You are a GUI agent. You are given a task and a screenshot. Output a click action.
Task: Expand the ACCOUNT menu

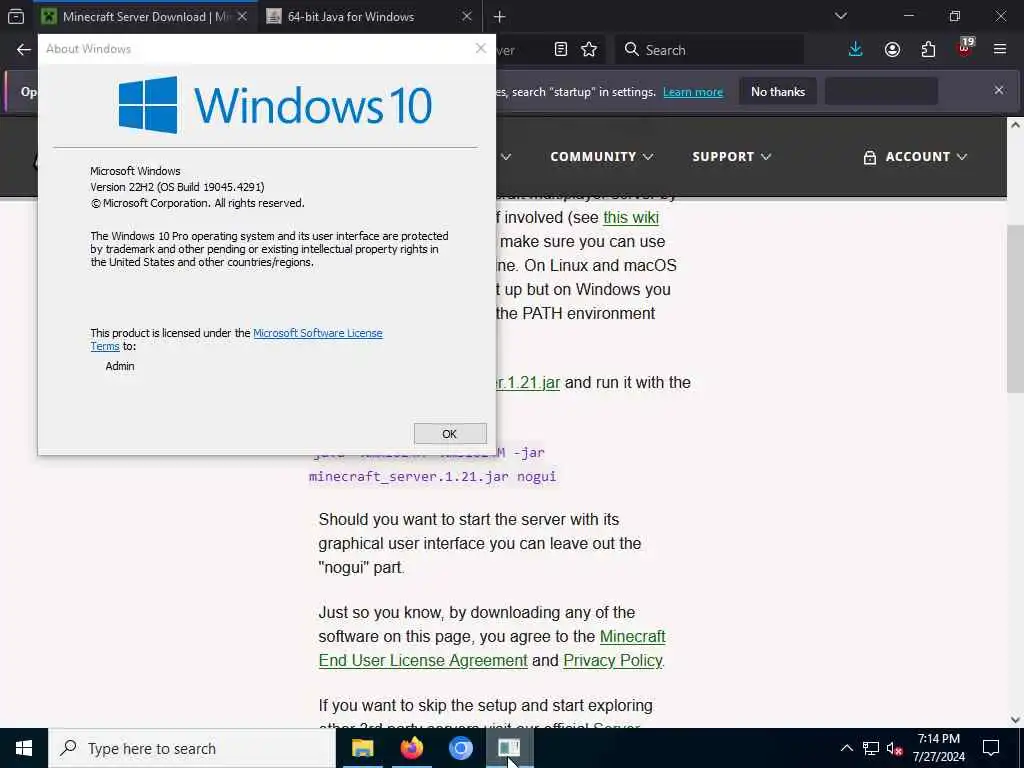tap(915, 157)
